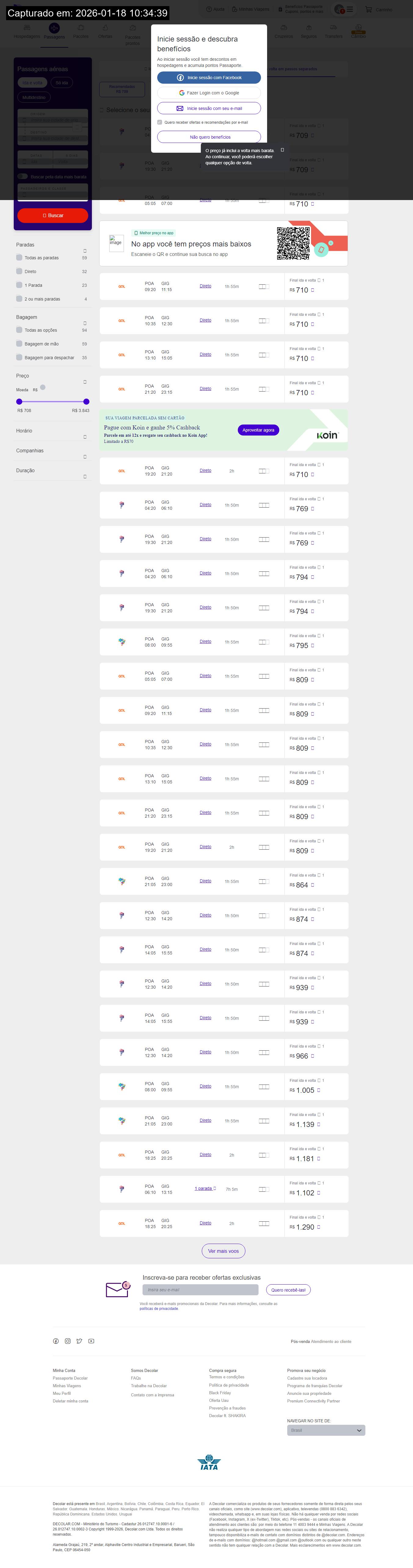This screenshot has width=413, height=1568.
Task: Click the right handle of the price slider
Action: (86, 402)
